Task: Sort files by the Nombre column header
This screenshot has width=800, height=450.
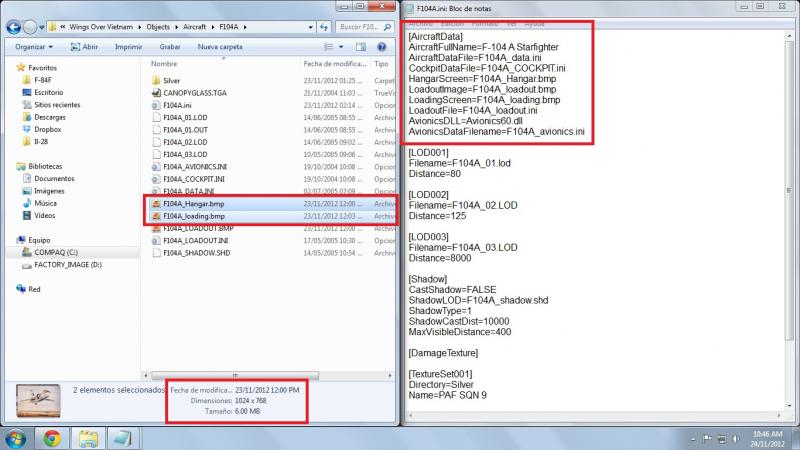Action: [164, 64]
